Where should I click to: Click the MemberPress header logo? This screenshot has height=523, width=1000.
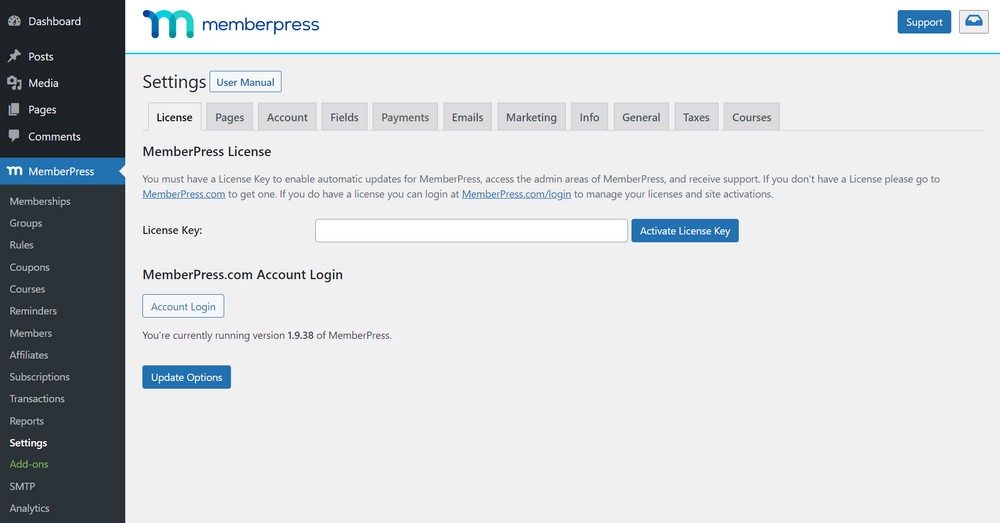pos(231,24)
